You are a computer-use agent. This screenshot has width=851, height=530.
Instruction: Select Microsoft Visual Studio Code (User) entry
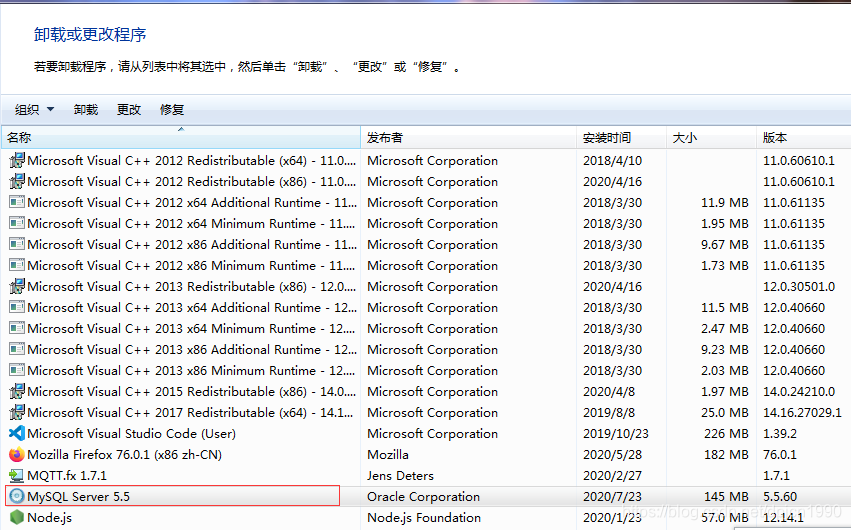(131, 433)
